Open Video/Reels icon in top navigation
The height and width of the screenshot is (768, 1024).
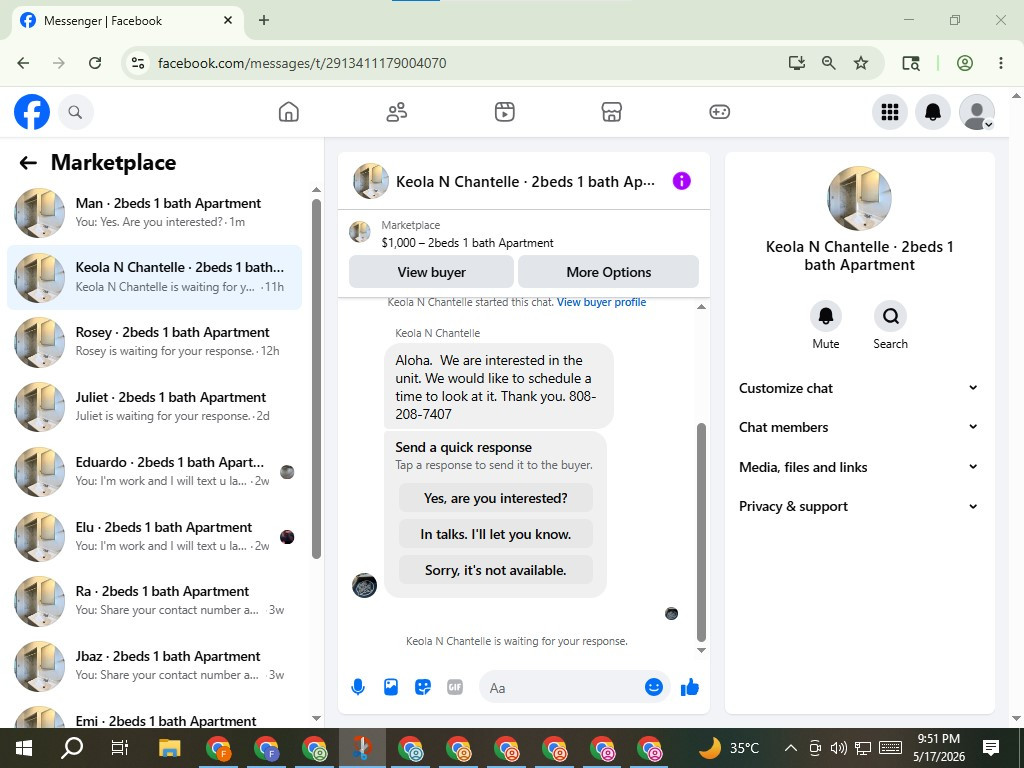504,112
